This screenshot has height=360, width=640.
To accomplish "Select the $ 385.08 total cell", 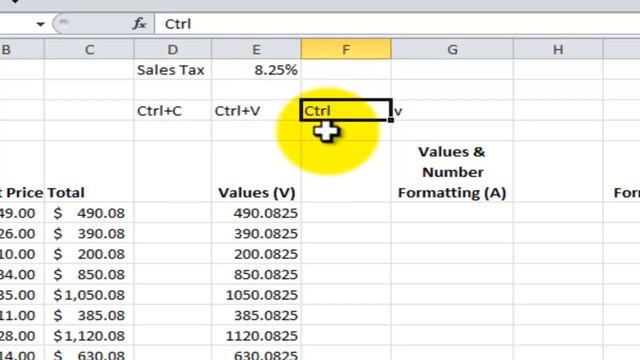I will 89,315.
